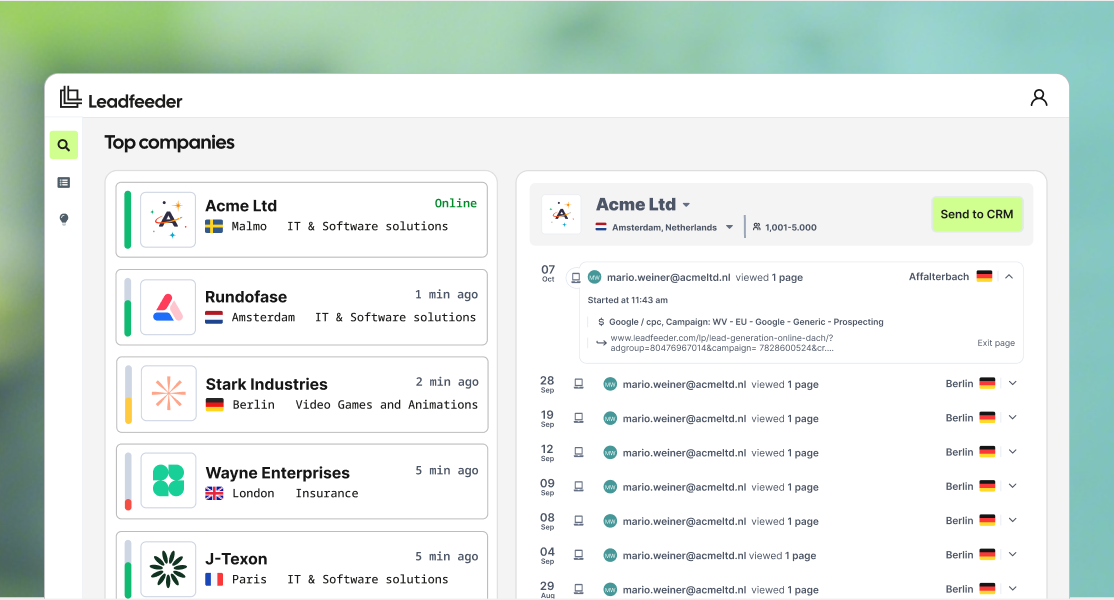The width and height of the screenshot is (1114, 600).
Task: Click mario.weiner email in 07 Oct visit
Action: pos(669,278)
